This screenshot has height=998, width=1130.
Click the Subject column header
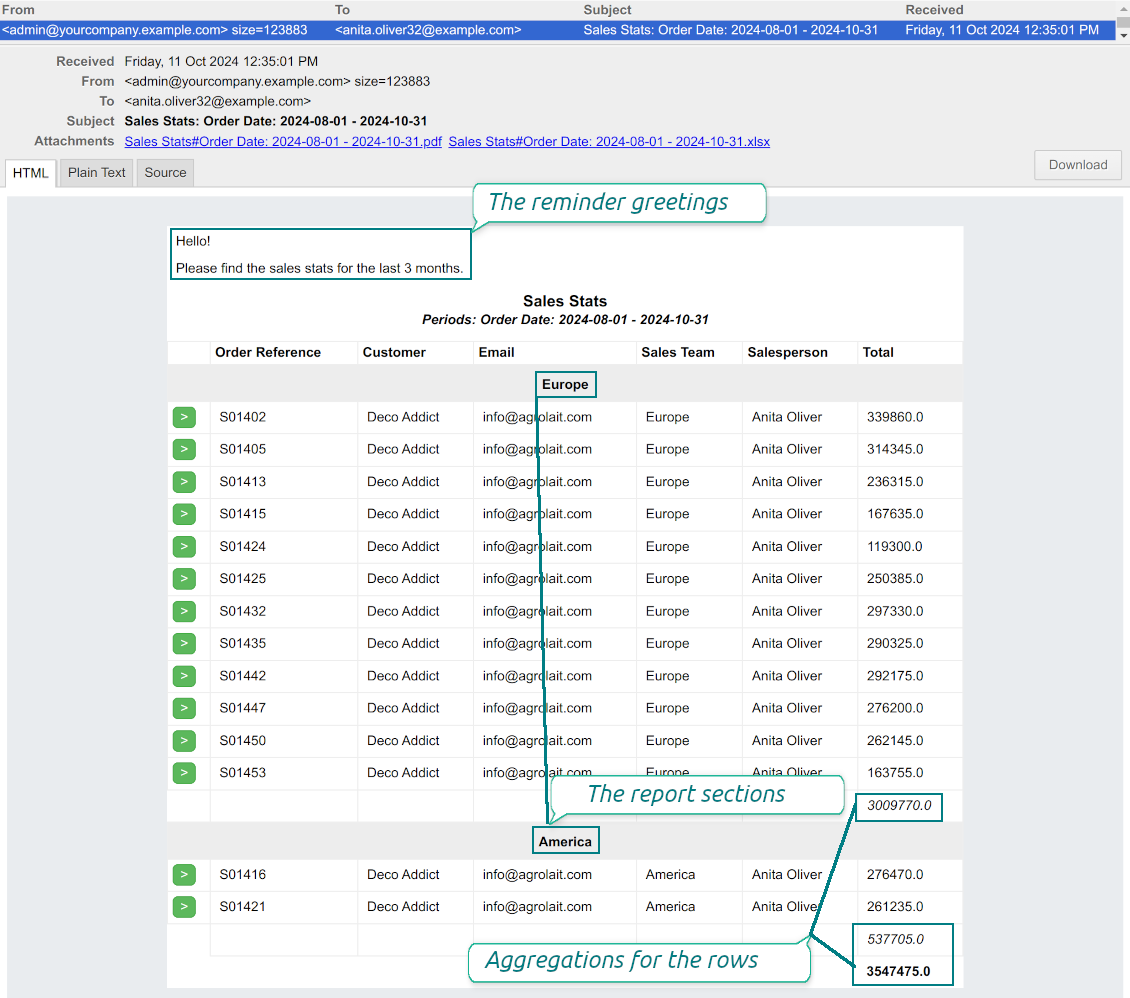[607, 10]
